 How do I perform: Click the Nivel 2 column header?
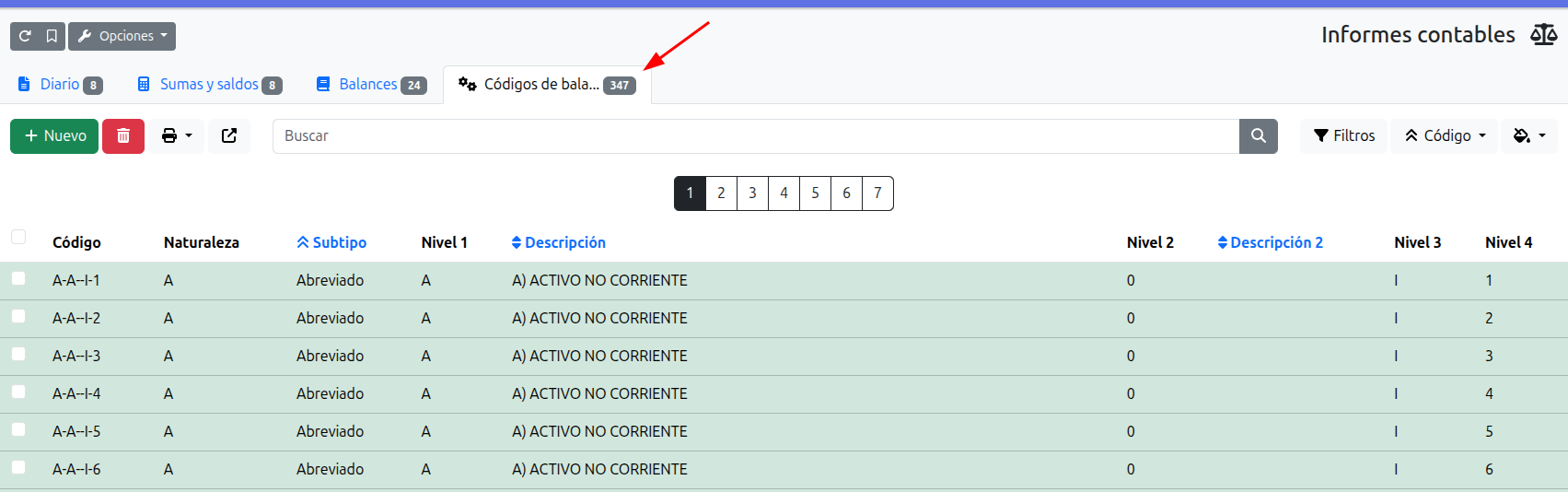pos(1150,242)
